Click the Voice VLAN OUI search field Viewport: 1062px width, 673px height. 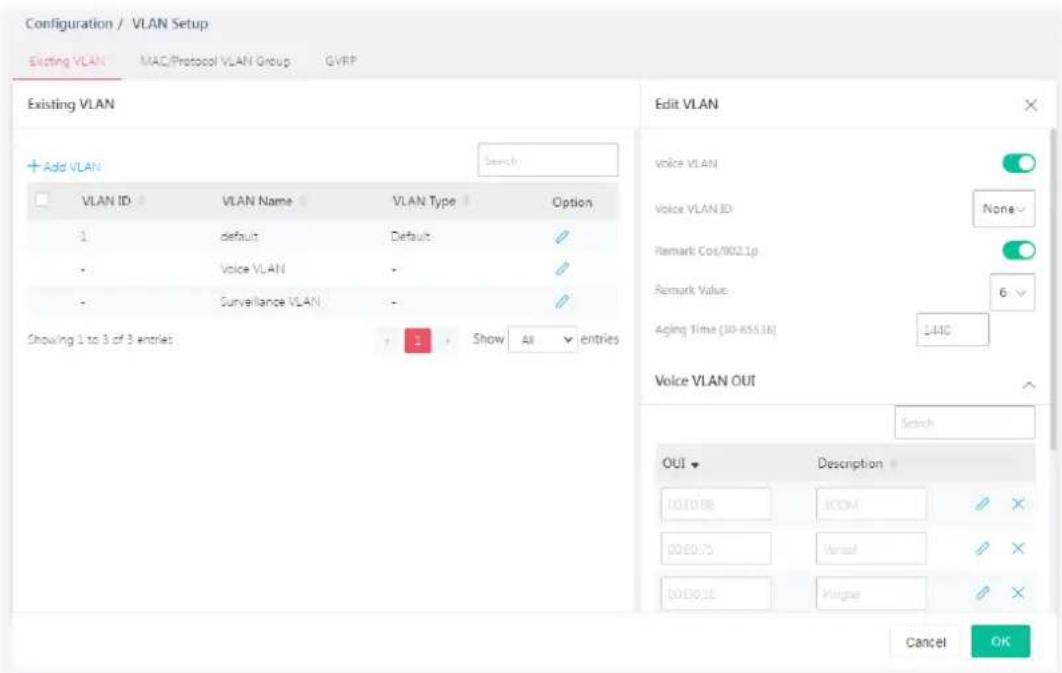(964, 422)
